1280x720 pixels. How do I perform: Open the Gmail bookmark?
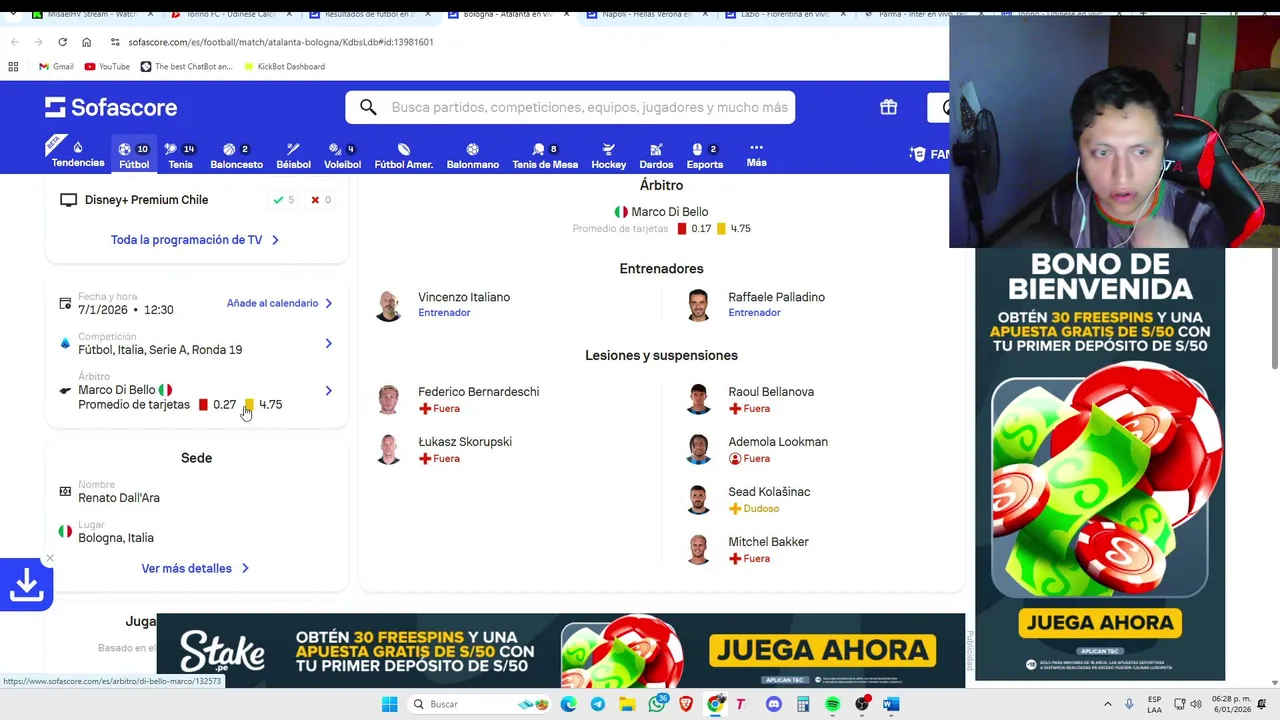click(x=56, y=66)
